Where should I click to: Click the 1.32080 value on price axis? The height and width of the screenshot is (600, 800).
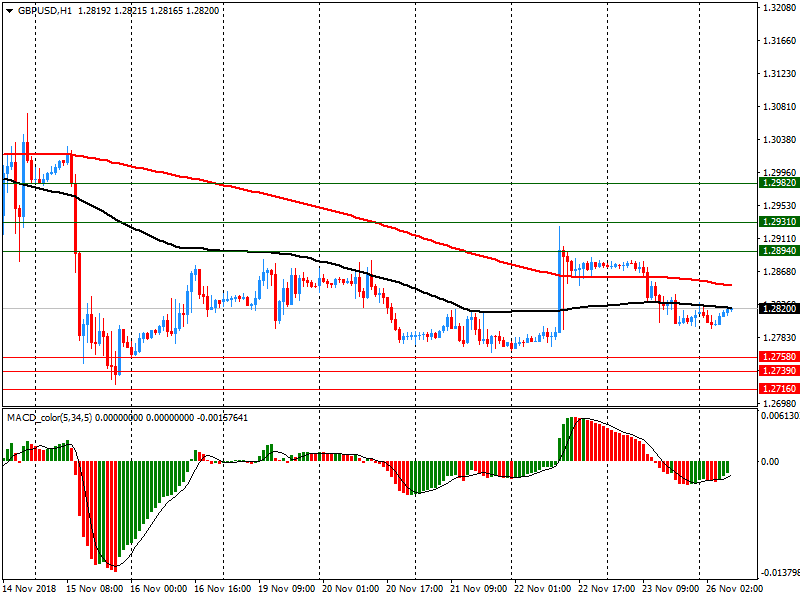[x=778, y=8]
